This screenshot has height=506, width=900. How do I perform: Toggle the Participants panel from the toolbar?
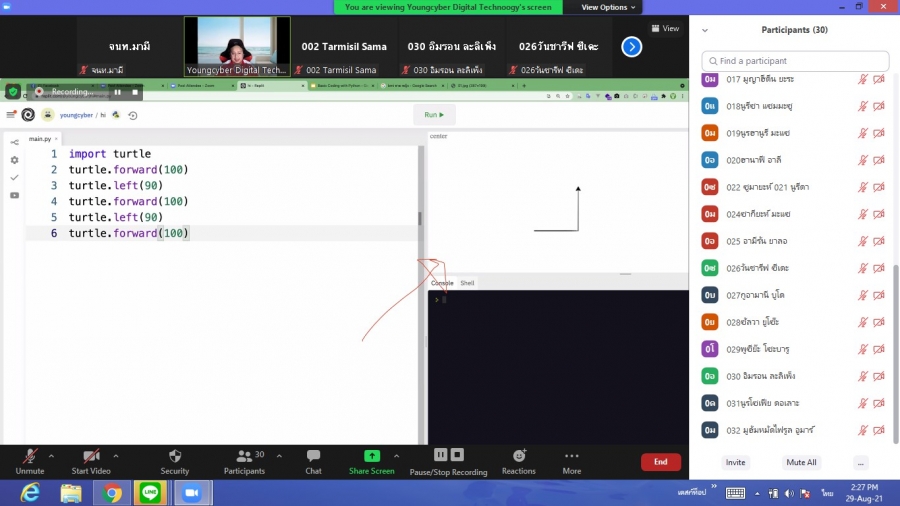click(x=244, y=456)
